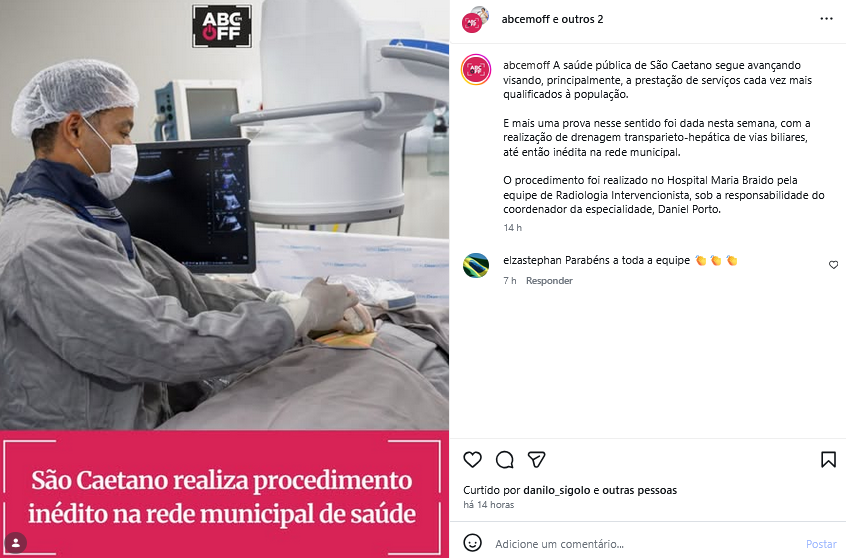View likers via 'outras pessoas'
This screenshot has width=846, height=558.
tap(639, 490)
